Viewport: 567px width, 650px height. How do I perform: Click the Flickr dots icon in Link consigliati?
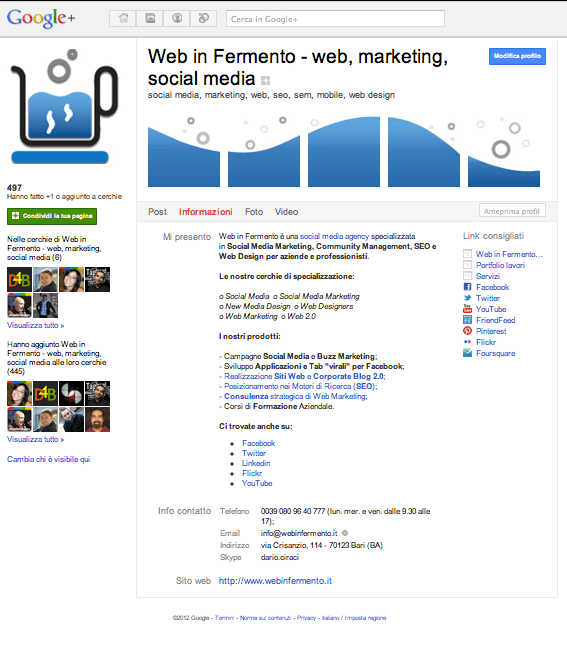467,342
